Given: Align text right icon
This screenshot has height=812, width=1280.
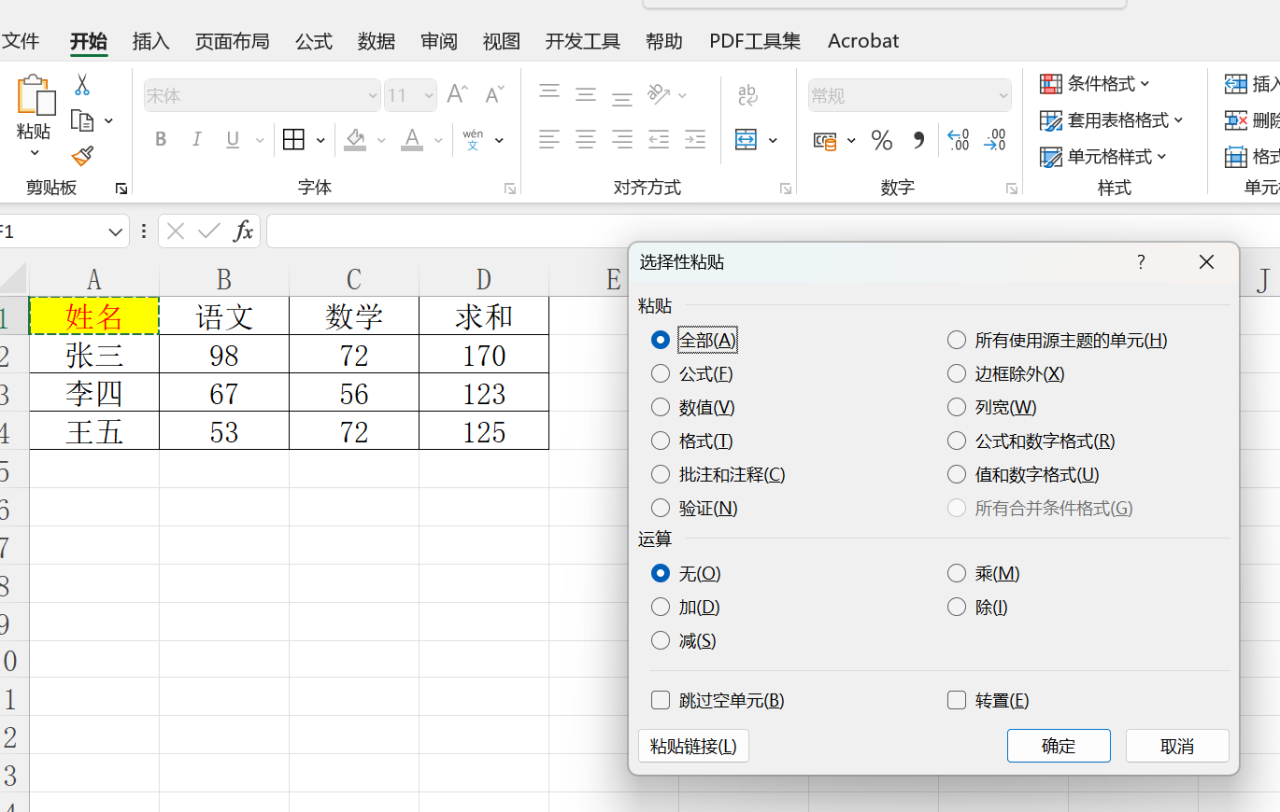Looking at the screenshot, I should tap(622, 140).
